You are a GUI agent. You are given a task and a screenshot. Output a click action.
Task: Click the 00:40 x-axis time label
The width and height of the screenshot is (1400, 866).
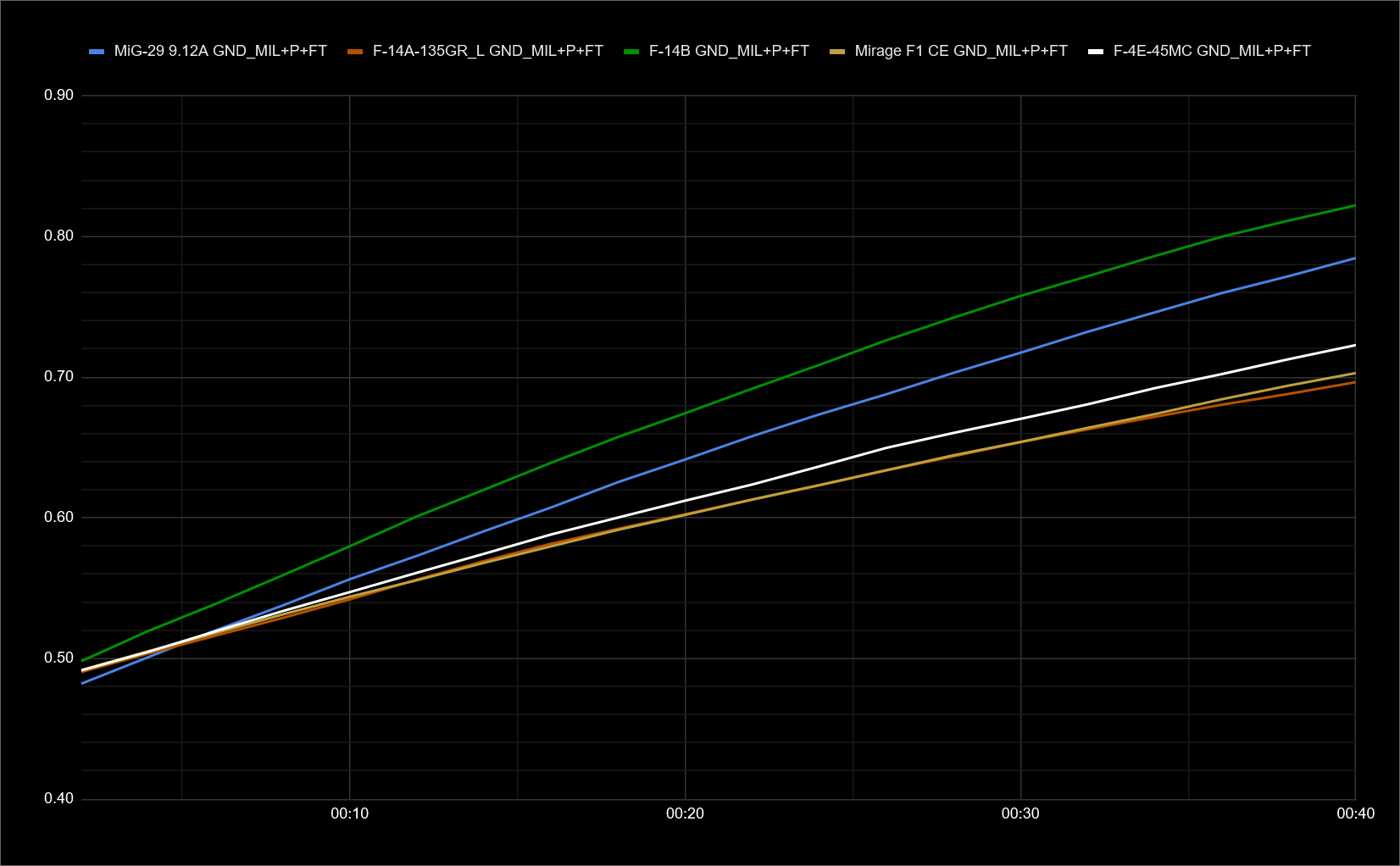click(1355, 813)
